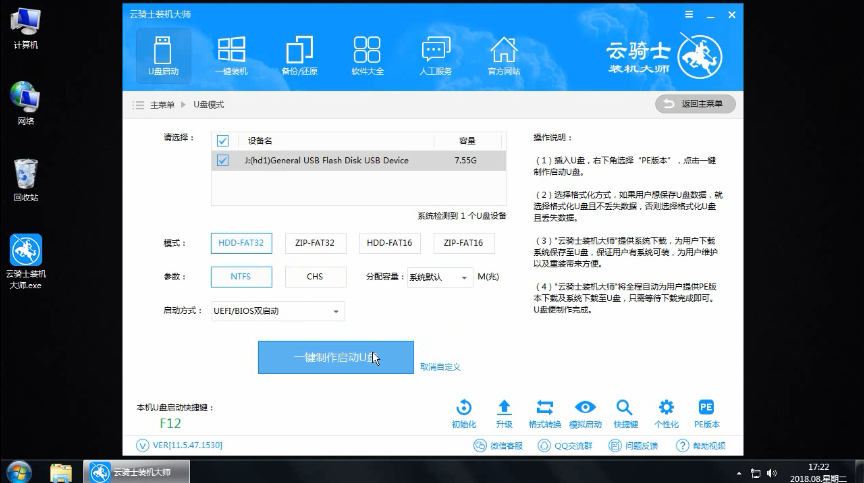The height and width of the screenshot is (483, 864).
Task: Select the ZIP-FAT16 mode
Action: [463, 243]
